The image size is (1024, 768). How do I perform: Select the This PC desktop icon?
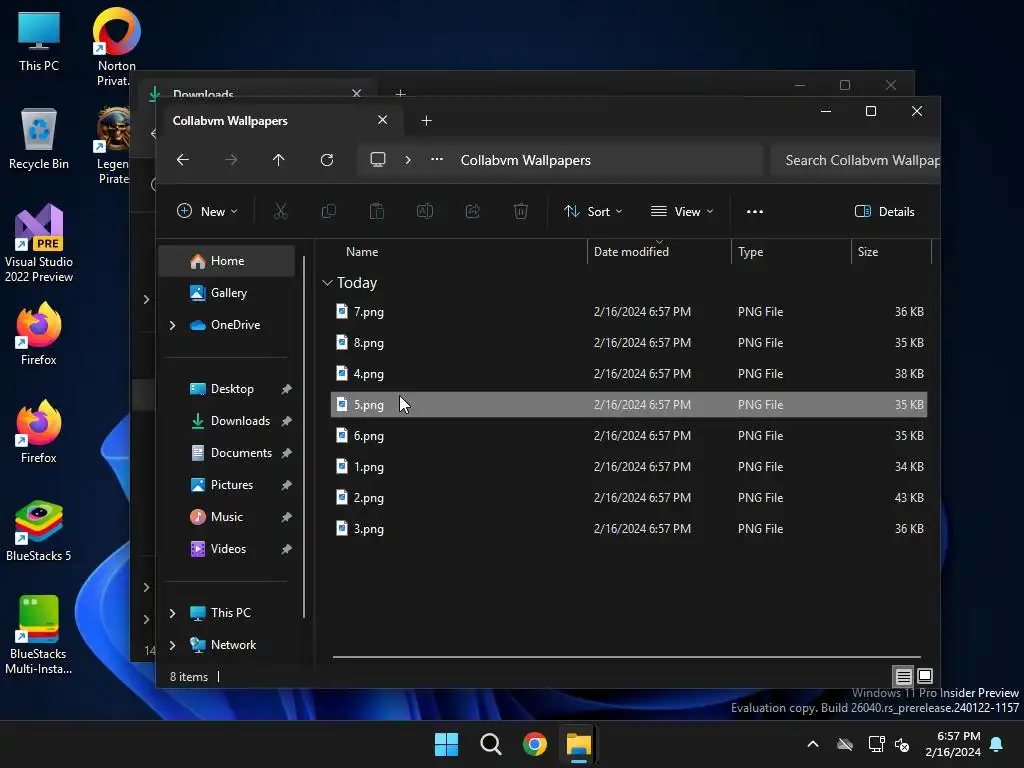[x=39, y=41]
